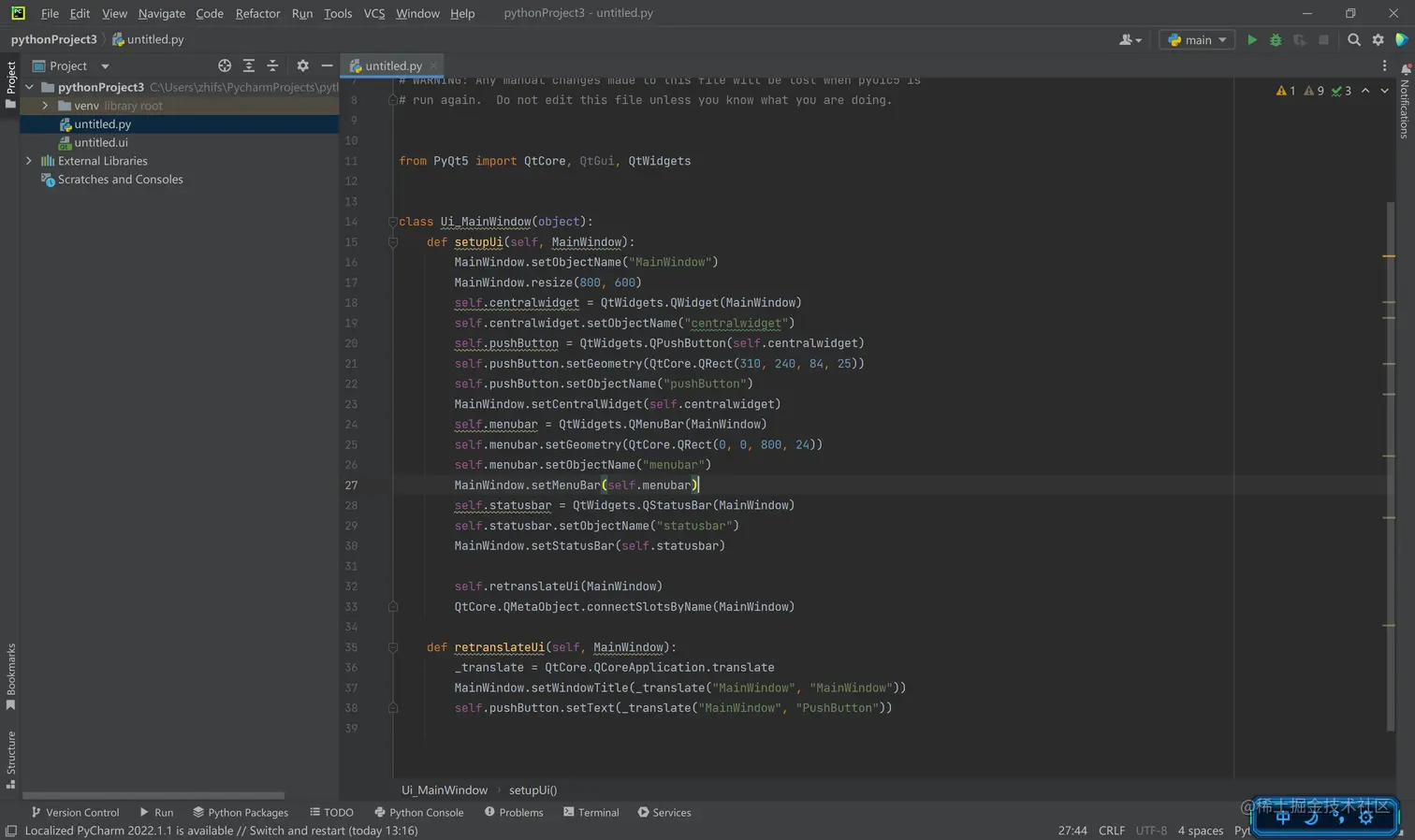The image size is (1415, 840).
Task: Switch to the Terminal tool tab
Action: tap(591, 812)
